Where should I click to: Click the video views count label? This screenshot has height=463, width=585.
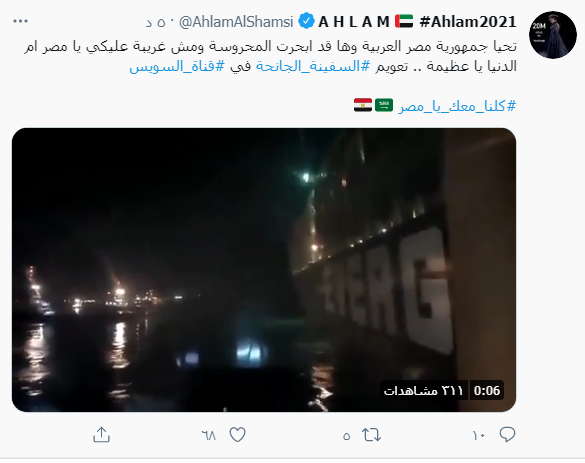coord(423,390)
